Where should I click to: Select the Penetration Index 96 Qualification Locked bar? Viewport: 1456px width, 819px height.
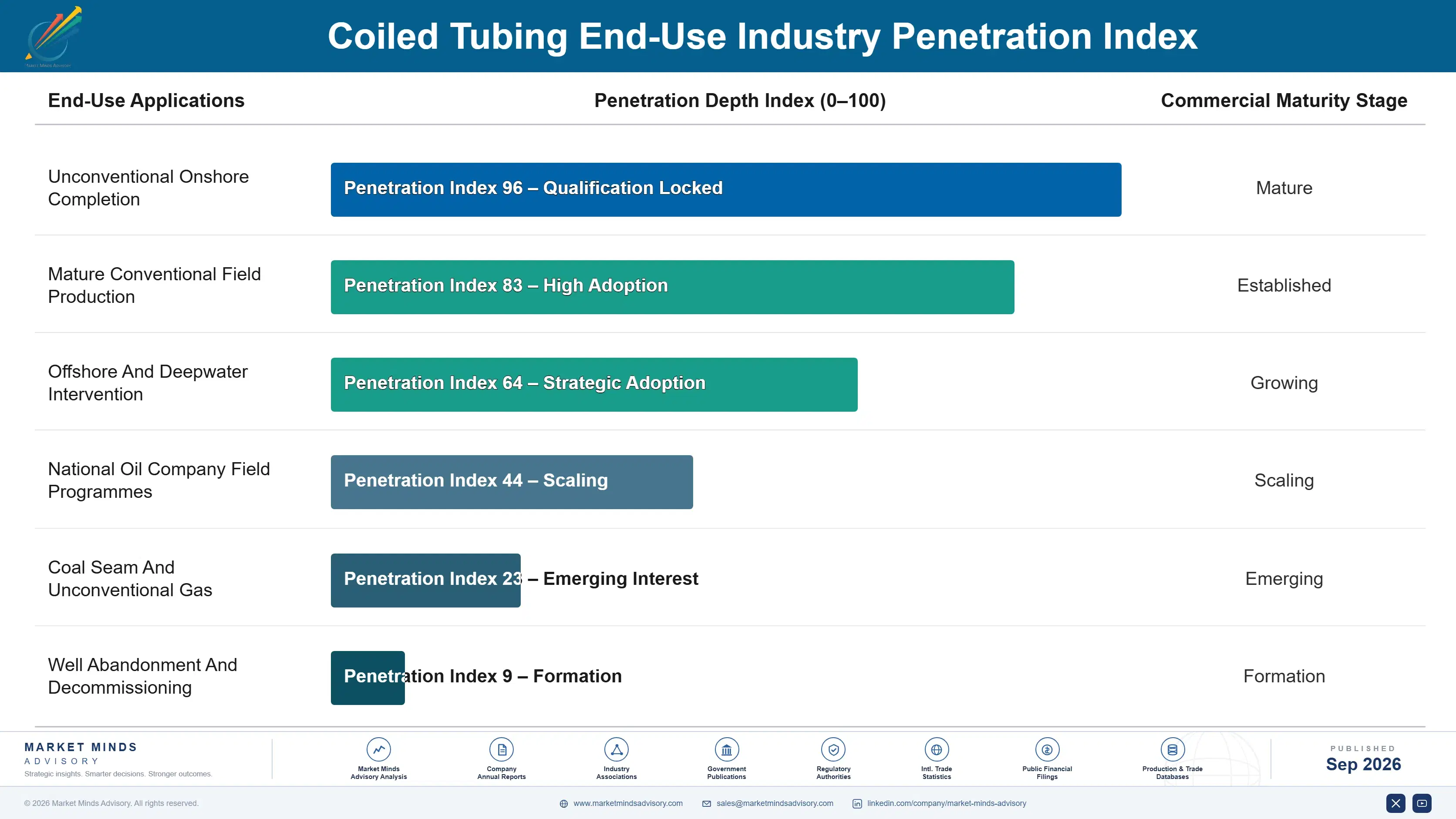click(726, 190)
